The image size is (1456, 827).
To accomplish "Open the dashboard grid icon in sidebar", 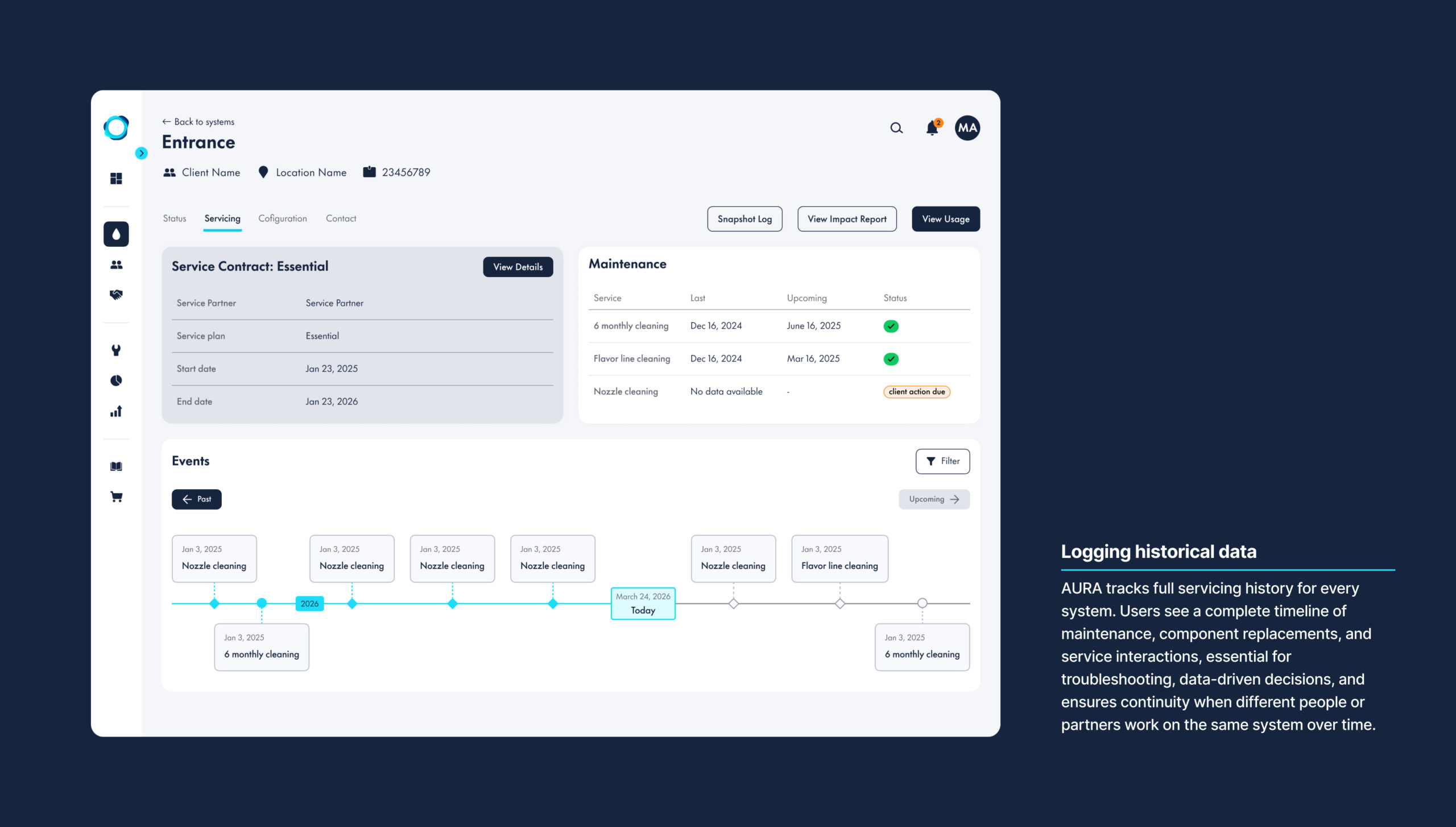I will (x=116, y=178).
